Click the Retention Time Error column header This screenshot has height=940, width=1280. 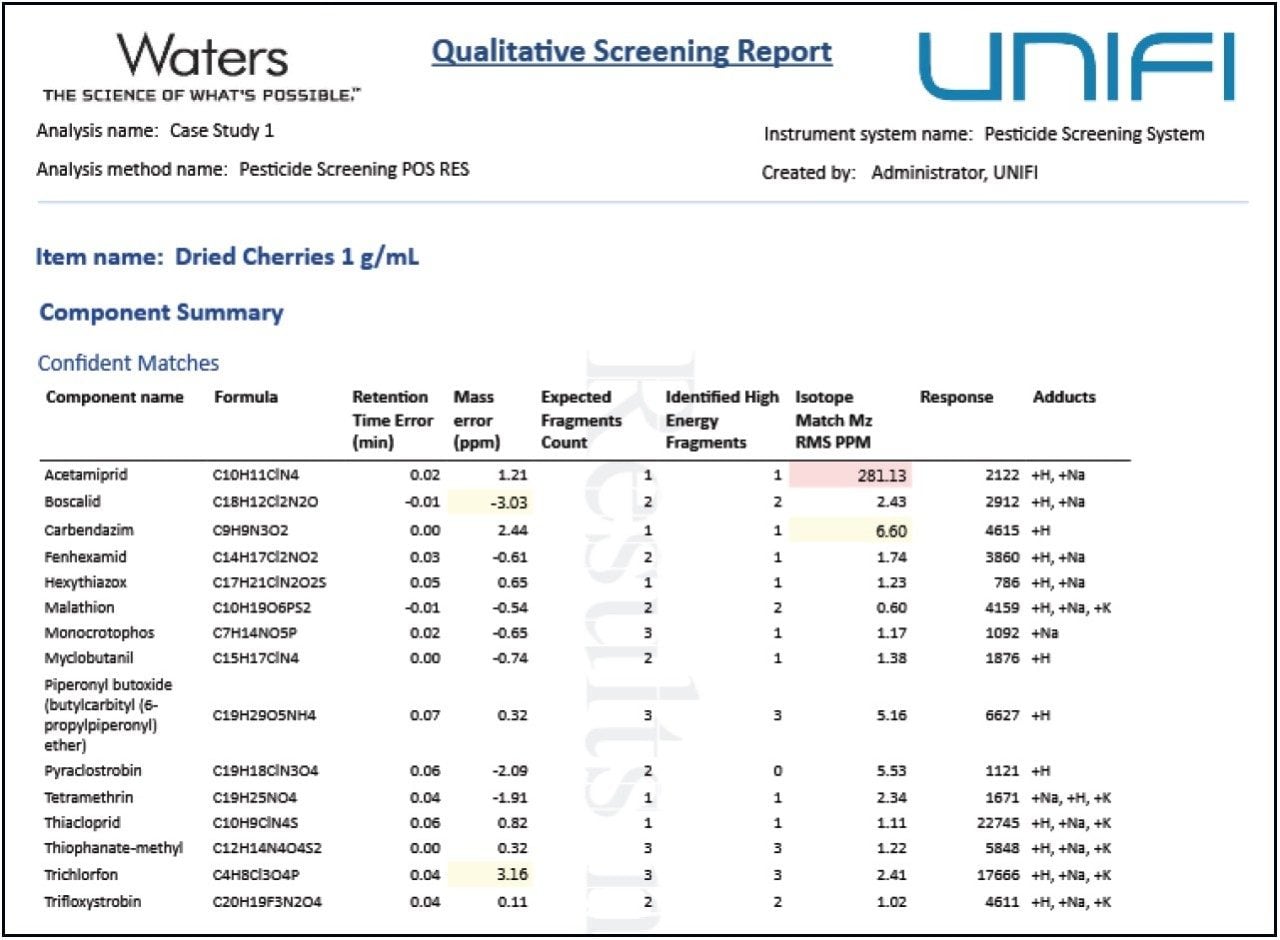(392, 420)
